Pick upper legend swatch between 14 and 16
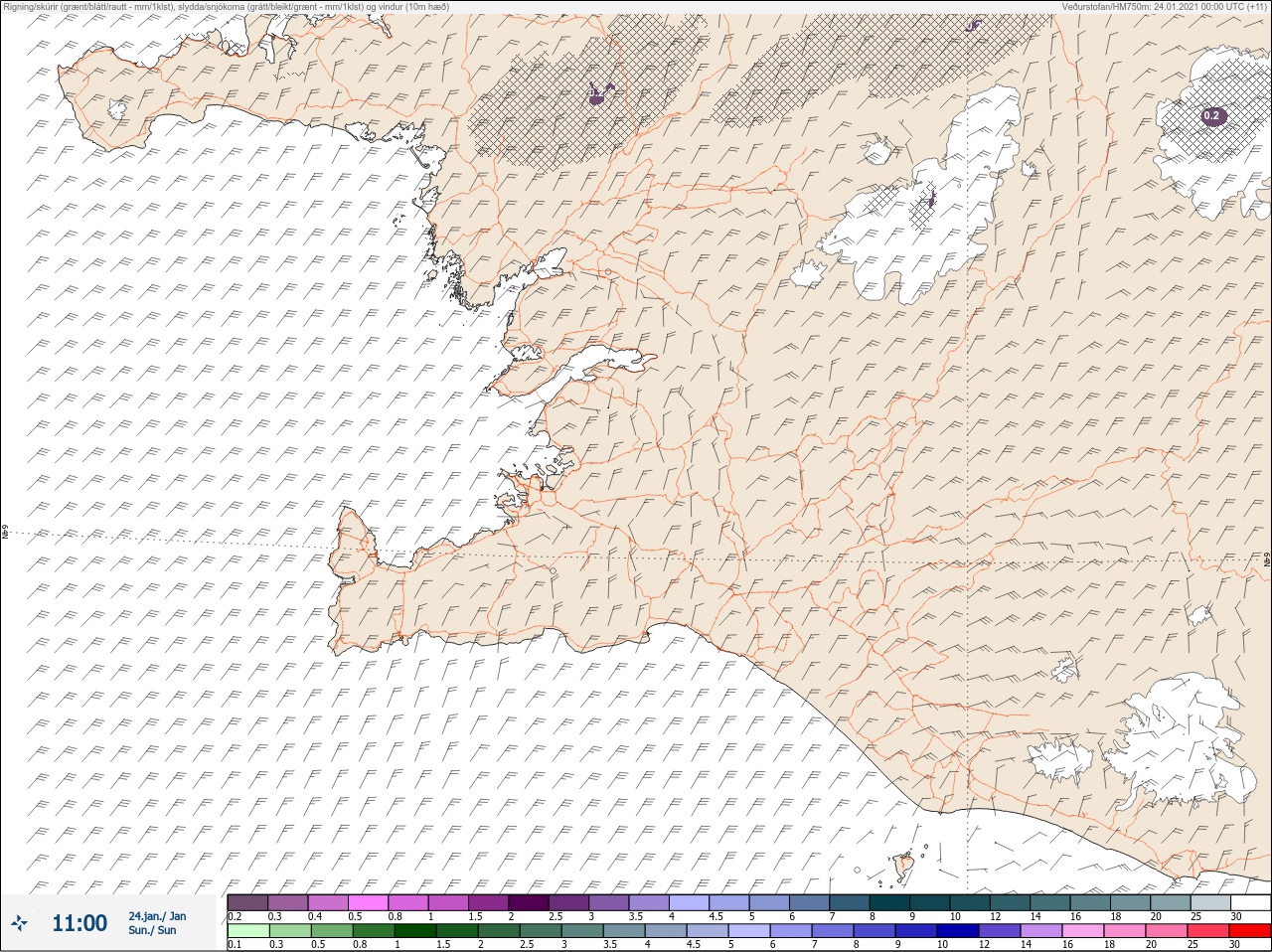 click(1050, 902)
